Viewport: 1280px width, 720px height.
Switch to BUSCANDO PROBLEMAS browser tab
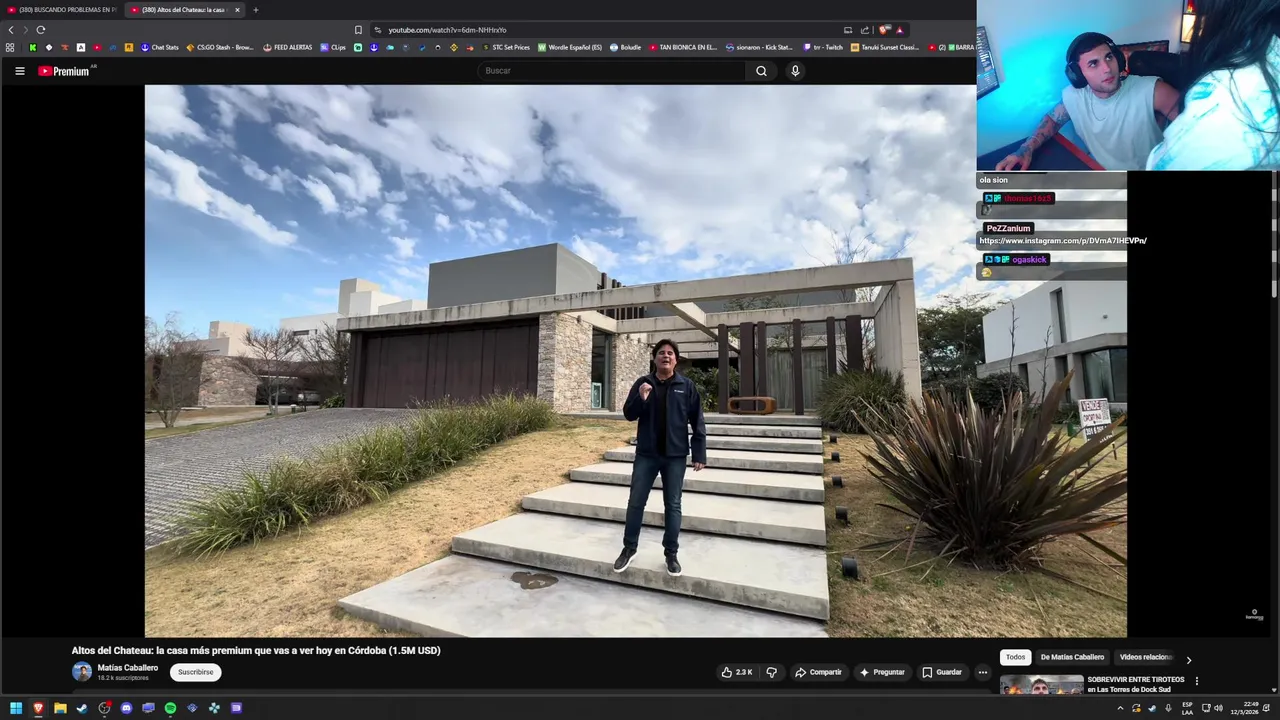click(x=62, y=10)
